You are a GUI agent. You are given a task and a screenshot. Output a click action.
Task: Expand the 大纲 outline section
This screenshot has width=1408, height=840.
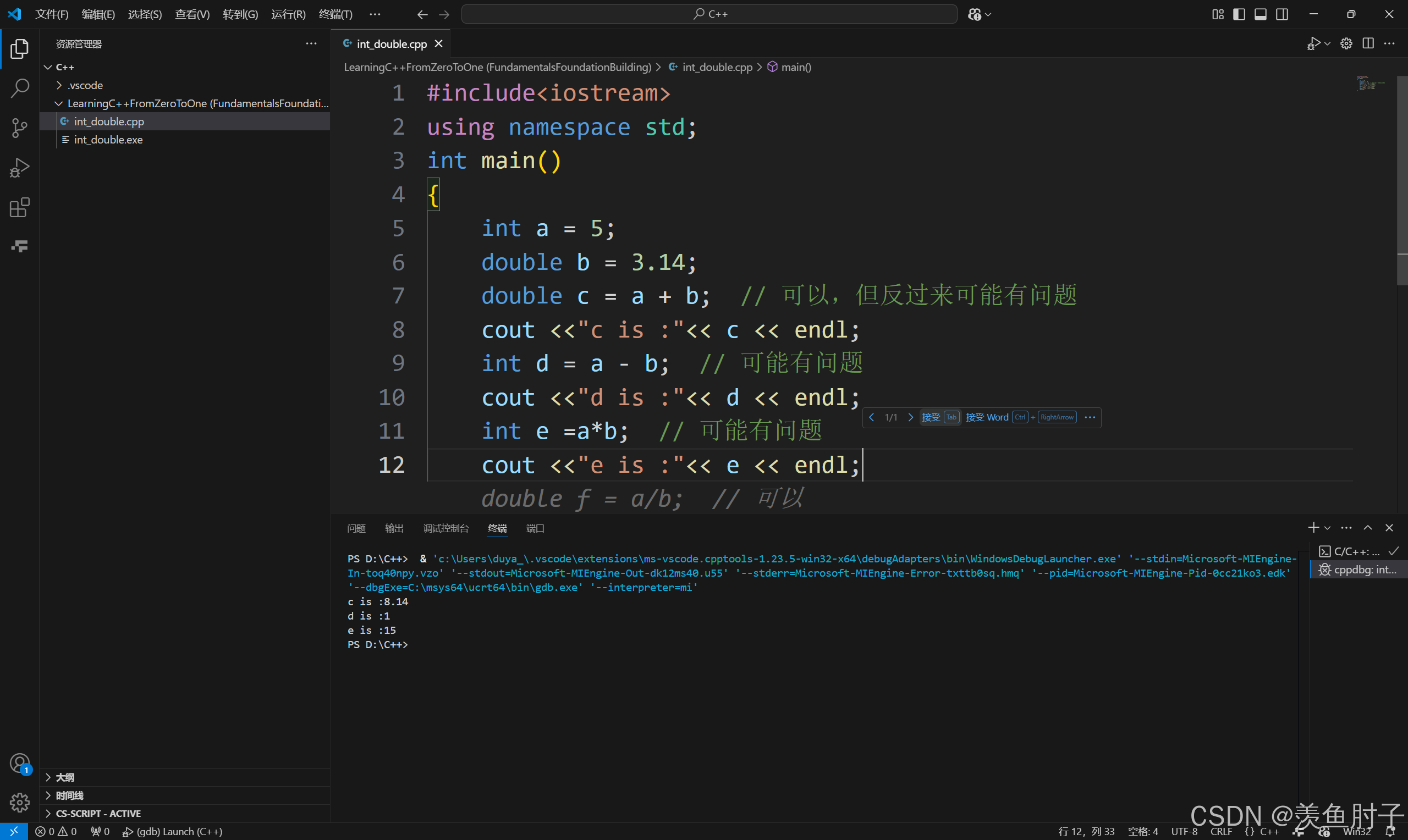click(64, 777)
